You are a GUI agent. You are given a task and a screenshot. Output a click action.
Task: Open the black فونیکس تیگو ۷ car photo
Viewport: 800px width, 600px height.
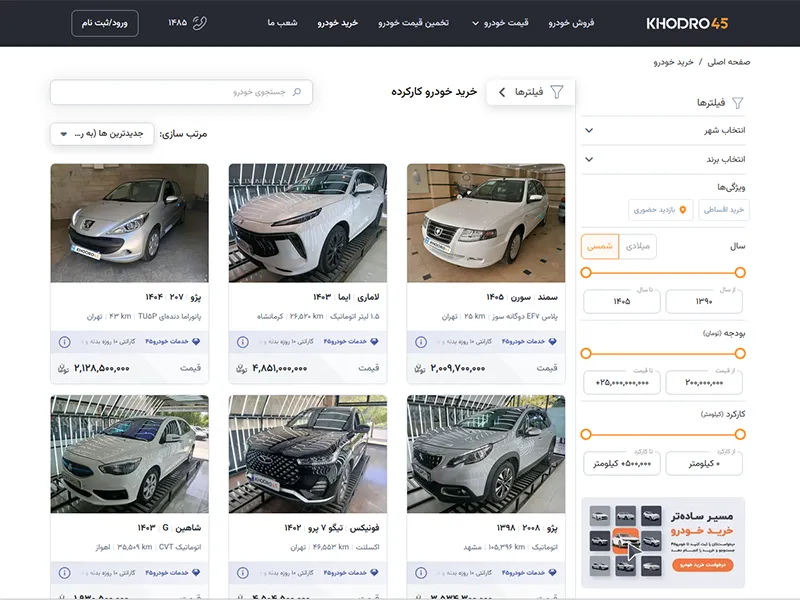point(308,454)
